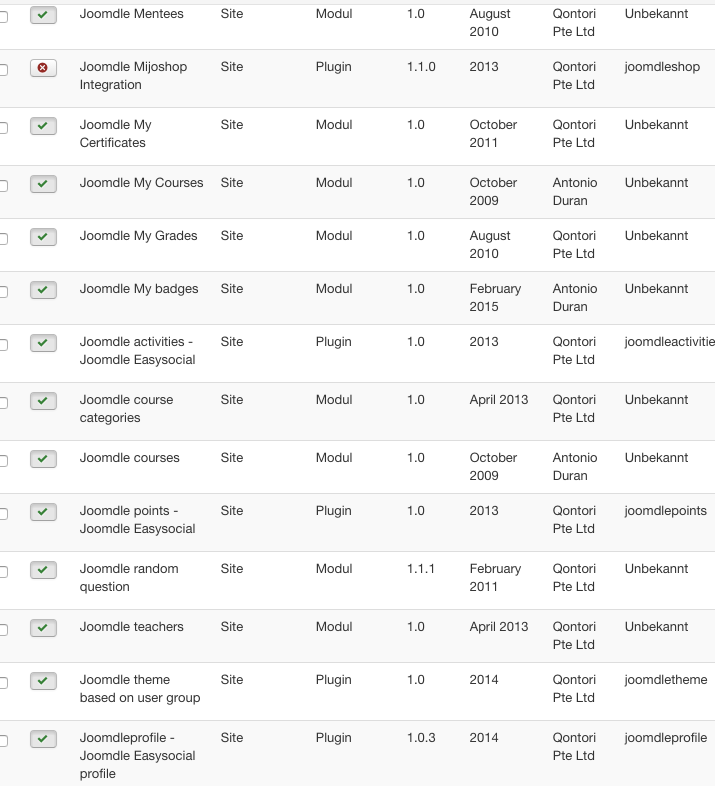The height and width of the screenshot is (786, 715).
Task: Disable Joomdle courses module via green checkmark
Action: 43,459
